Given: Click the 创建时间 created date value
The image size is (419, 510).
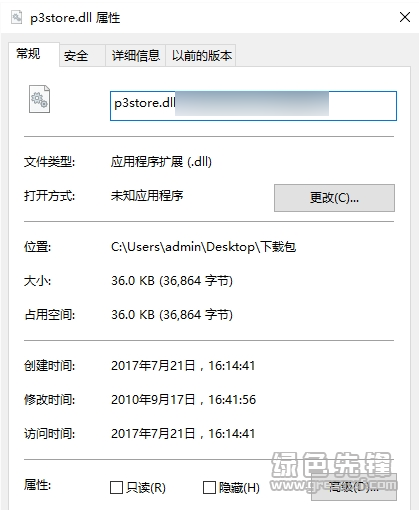Looking at the screenshot, I should 183,366.
